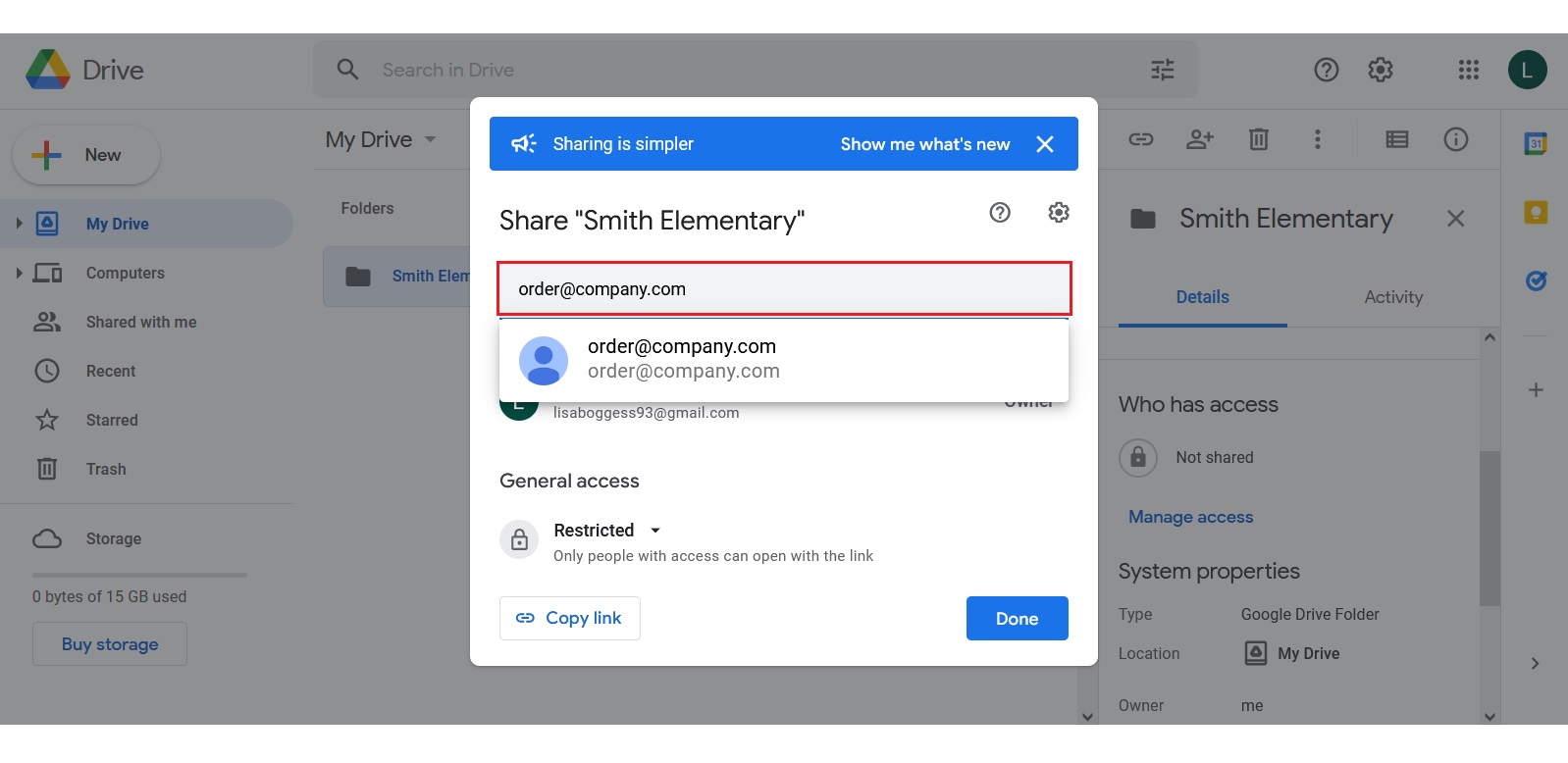Viewport: 1568px width, 763px height.
Task: Click Copy link button
Action: pyautogui.click(x=570, y=618)
